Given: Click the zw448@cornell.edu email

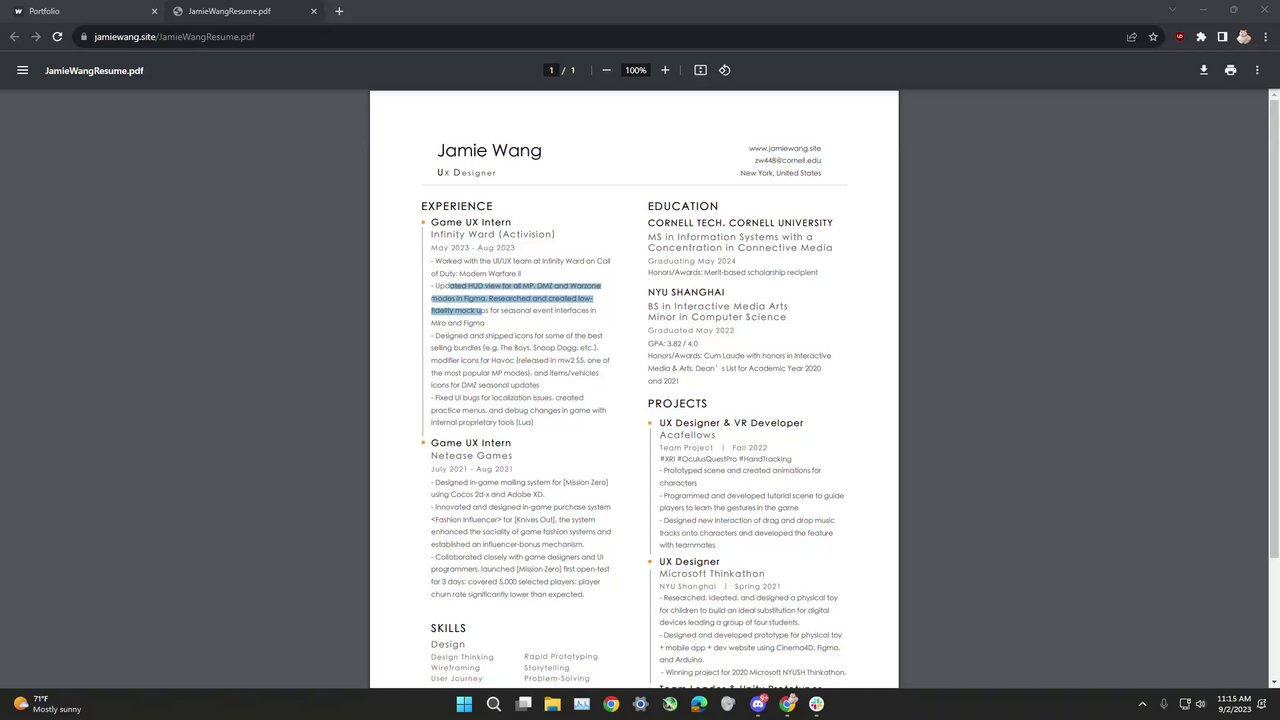Looking at the screenshot, I should click(788, 160).
